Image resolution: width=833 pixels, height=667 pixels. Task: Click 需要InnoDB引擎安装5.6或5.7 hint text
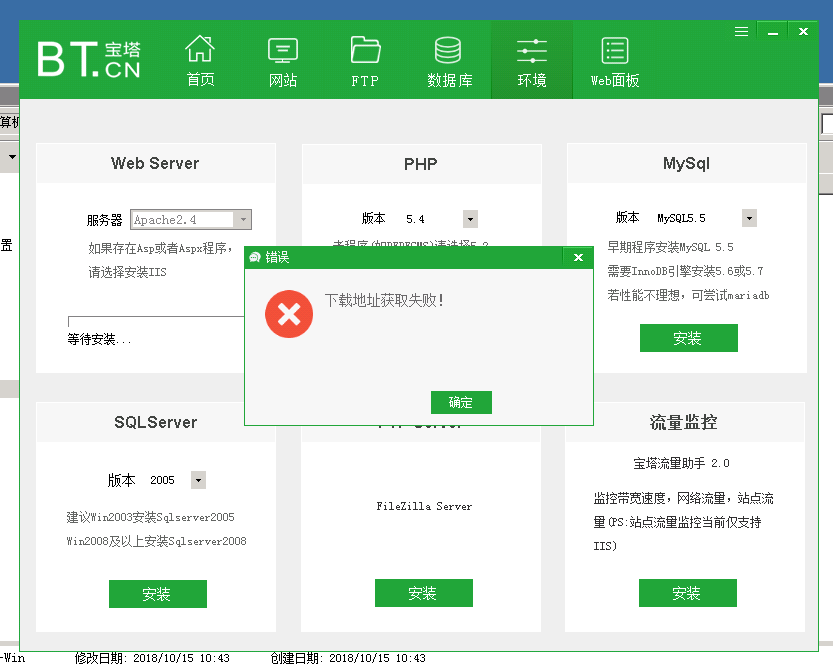click(x=685, y=271)
